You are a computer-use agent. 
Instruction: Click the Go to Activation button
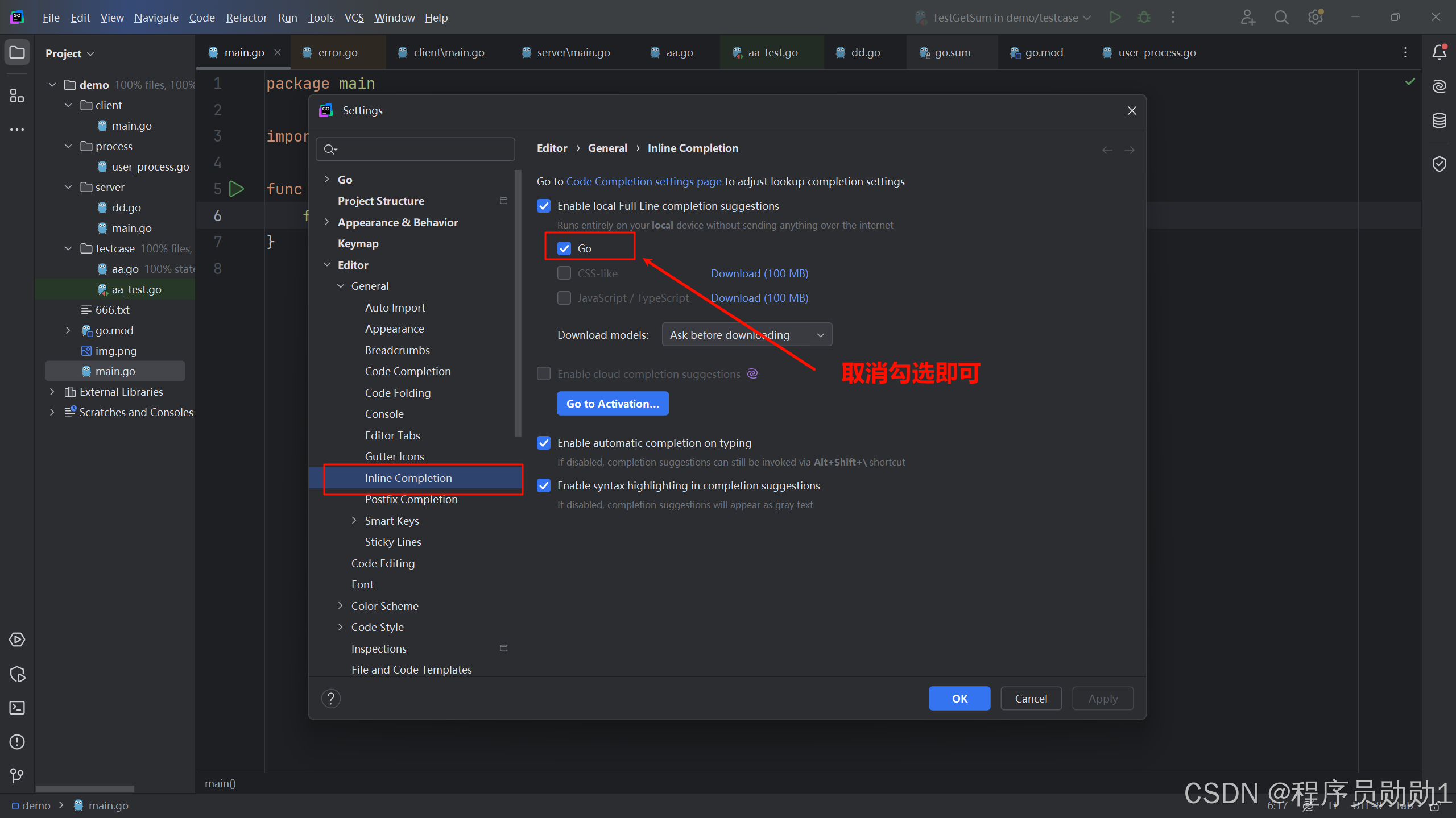pos(612,404)
